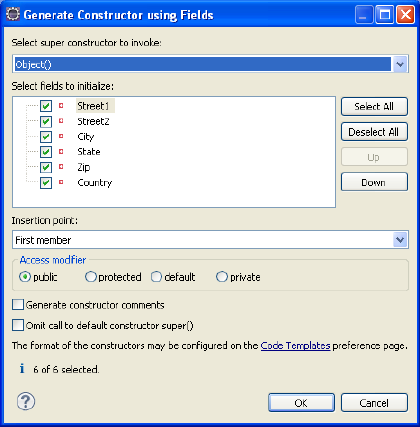The image size is (420, 427).
Task: Select the Street1 field name
Action: 93,106
